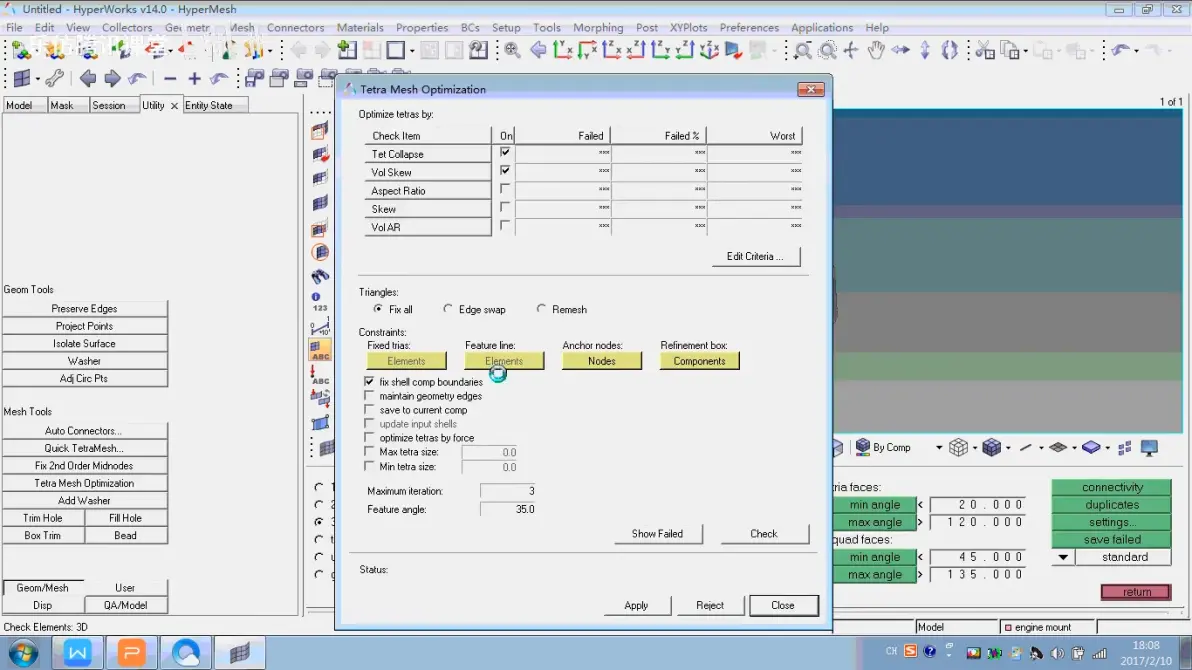
Task: Expand the copy icon dropdown arrow
Action: (1026, 51)
